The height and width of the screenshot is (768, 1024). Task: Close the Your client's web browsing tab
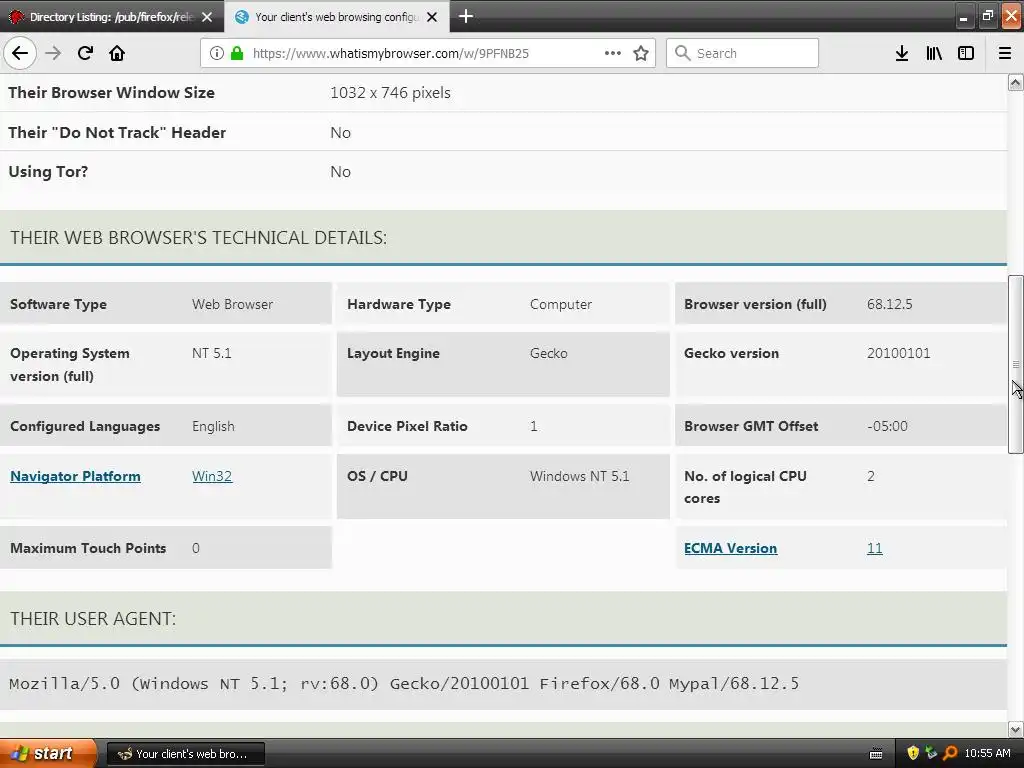[432, 17]
